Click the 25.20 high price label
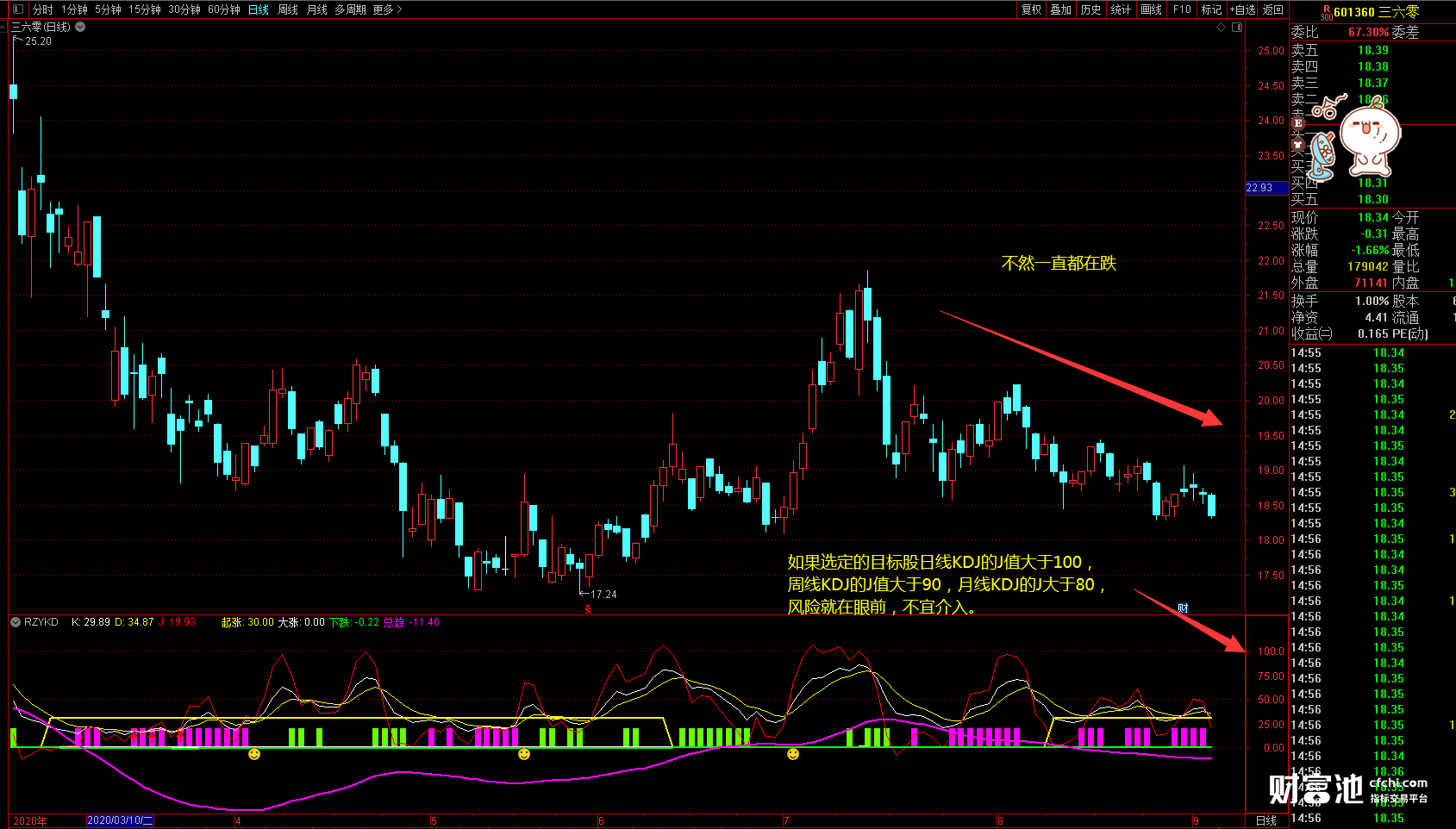 coord(39,41)
